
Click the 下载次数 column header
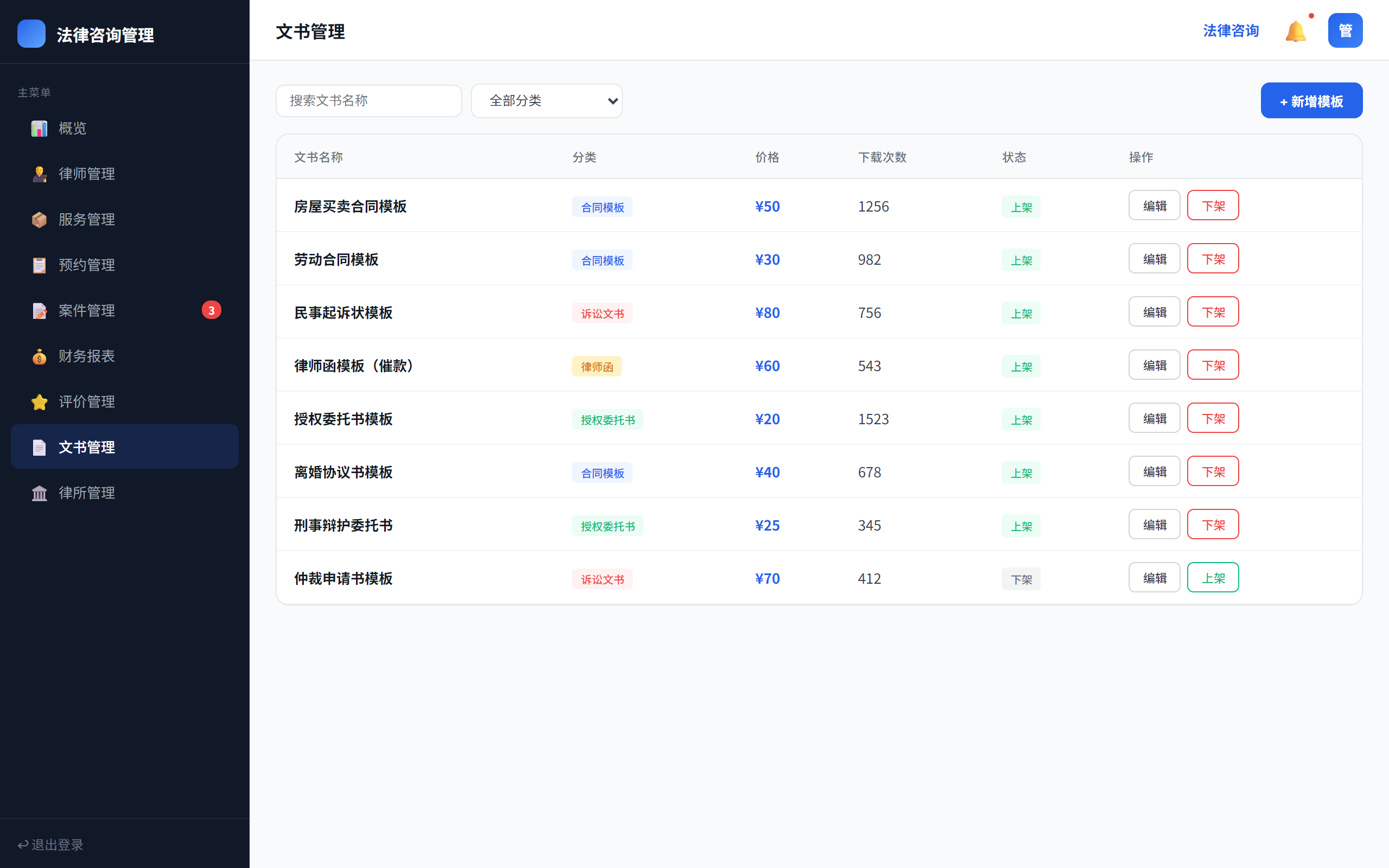pos(882,157)
